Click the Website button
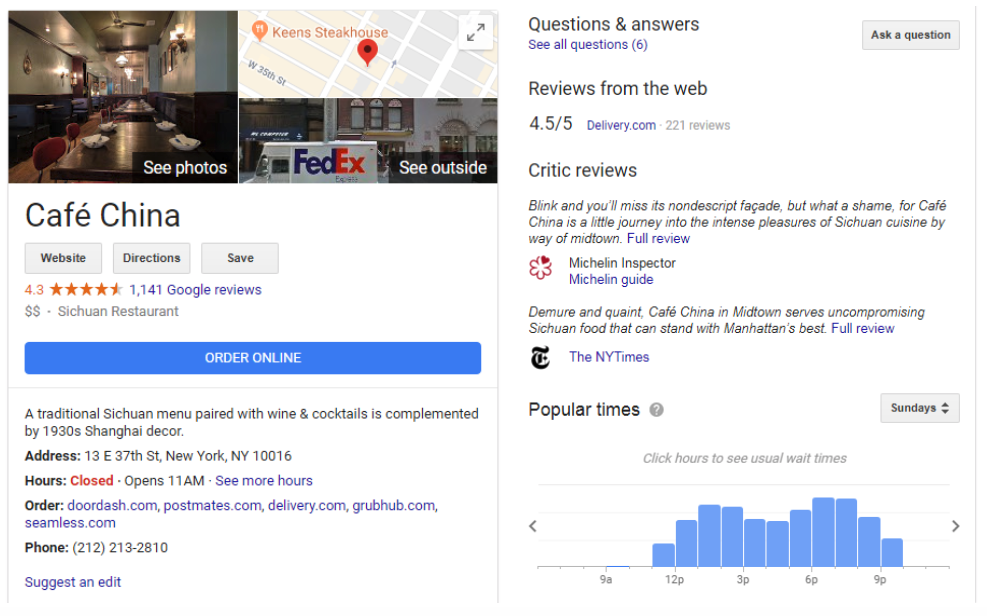Screen dimensions: 987x616 (x=63, y=258)
